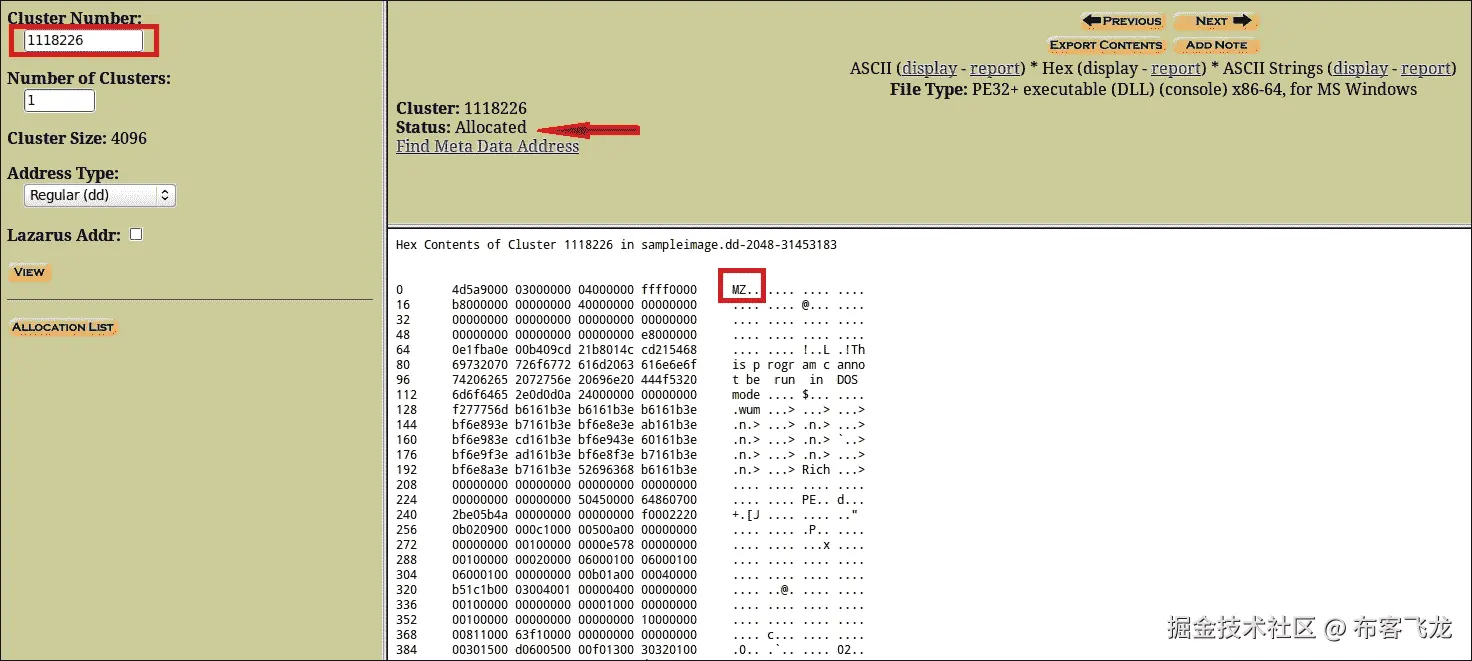Click the Next button
1472x661 pixels.
point(1216,21)
